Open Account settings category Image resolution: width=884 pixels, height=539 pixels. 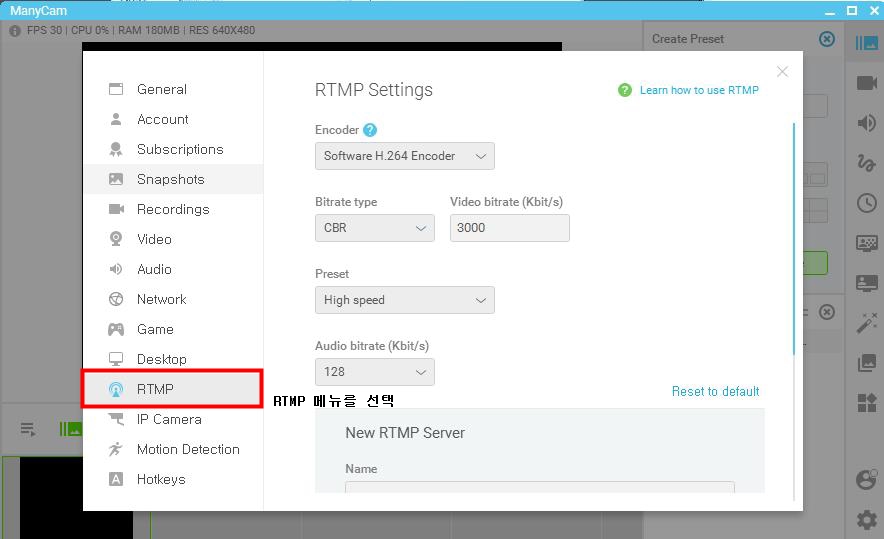point(173,120)
